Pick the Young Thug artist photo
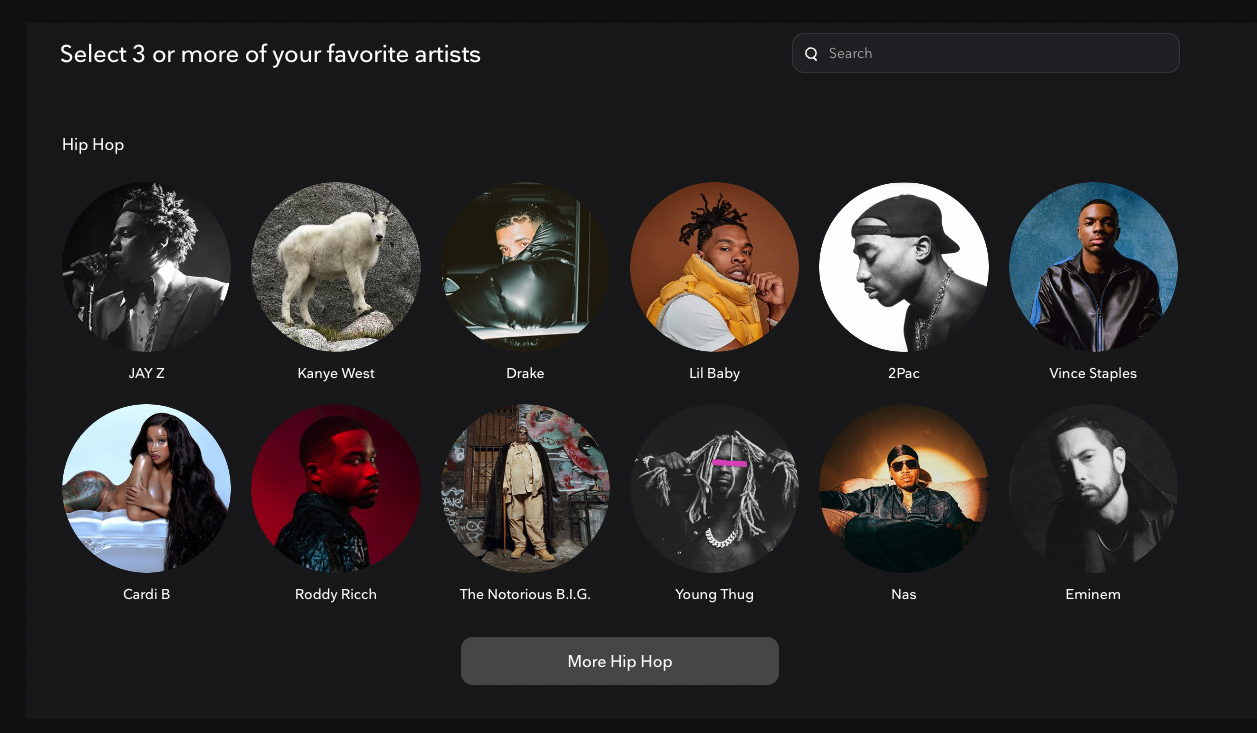 pyautogui.click(x=715, y=488)
